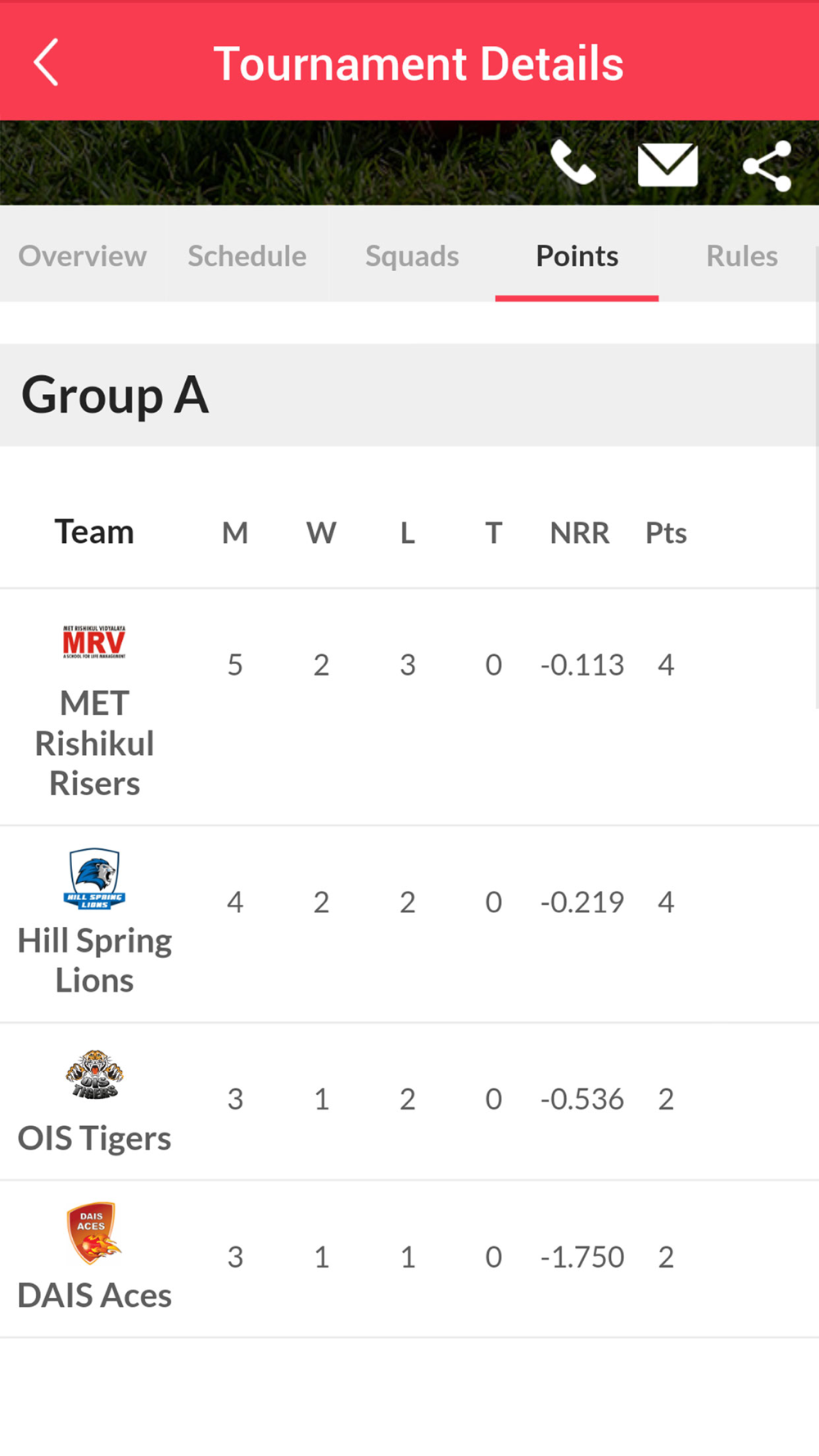Open the MRV team logo

pos(94,643)
